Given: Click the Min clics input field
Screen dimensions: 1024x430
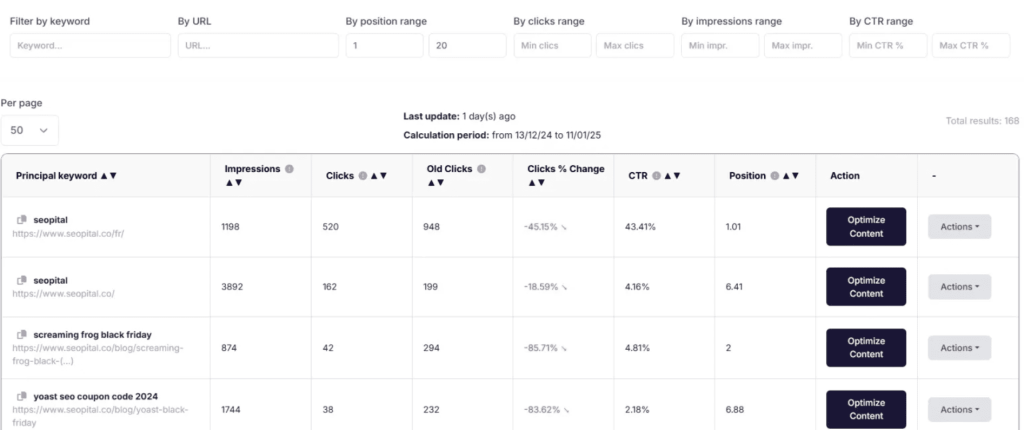Looking at the screenshot, I should 551,45.
